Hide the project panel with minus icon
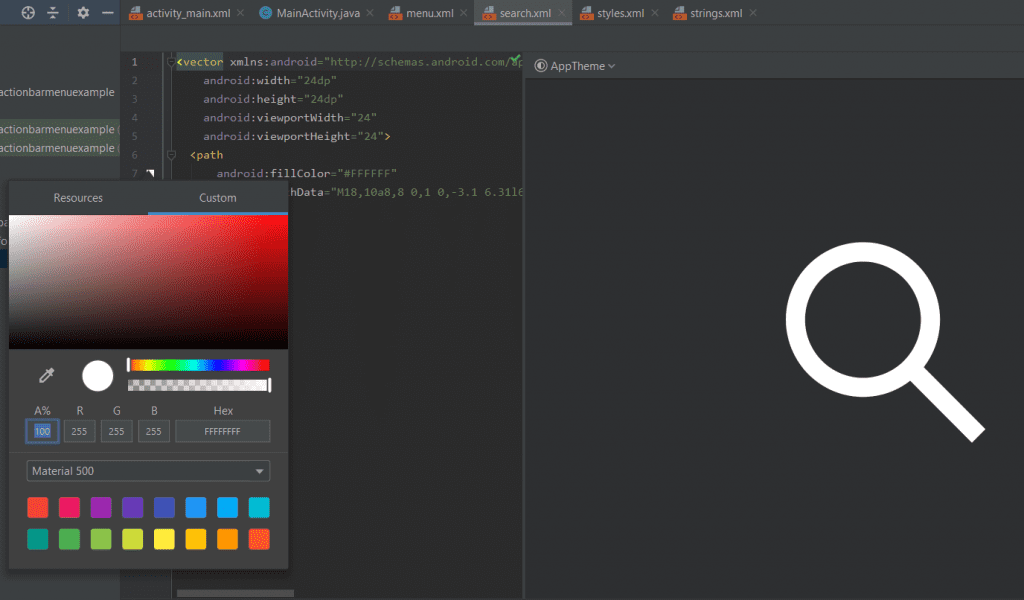 pyautogui.click(x=108, y=13)
